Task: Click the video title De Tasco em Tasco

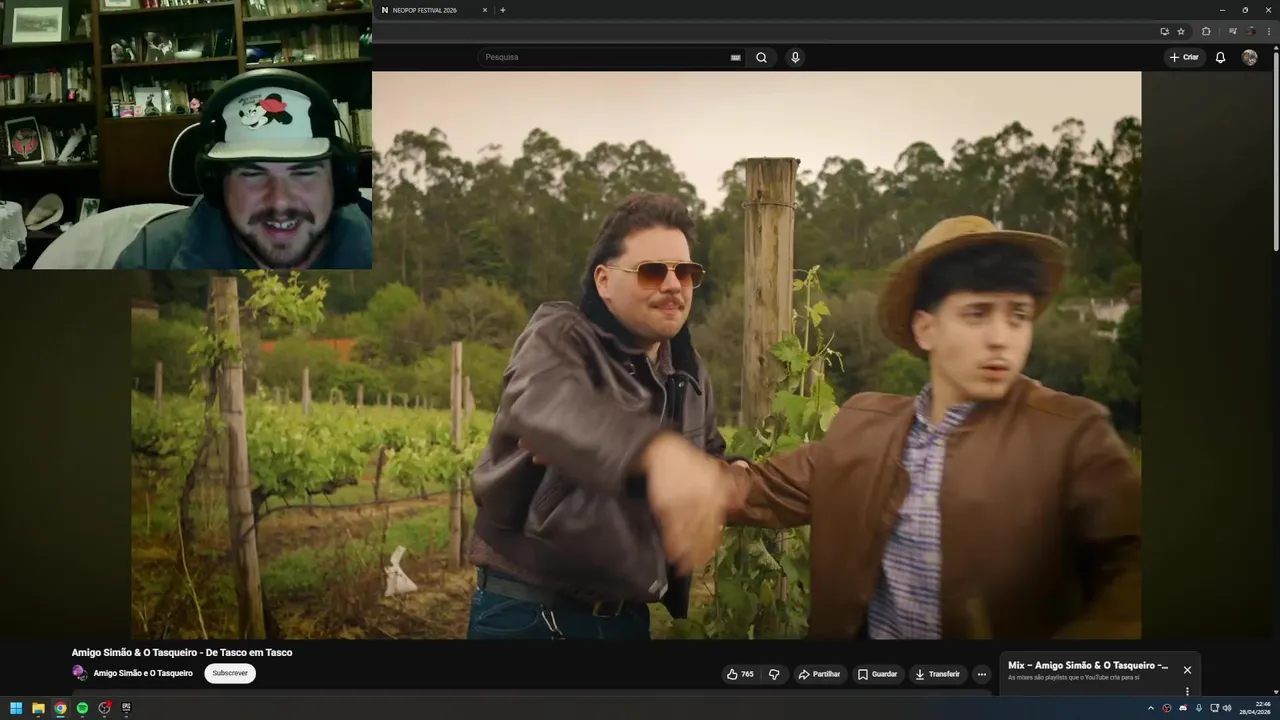Action: (182, 652)
